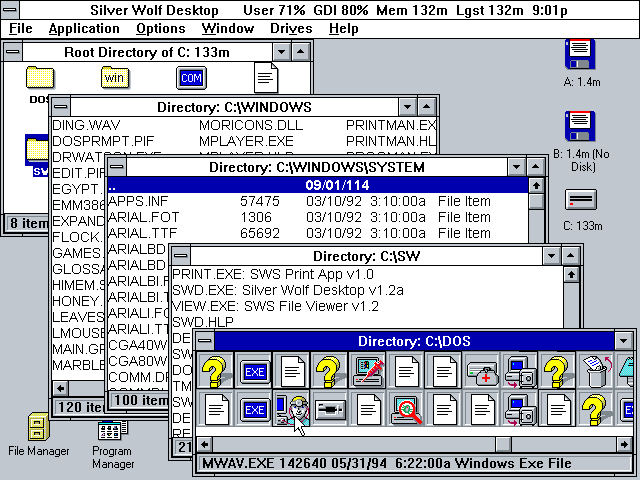Select the black syringe icon beside the doctor icon
The height and width of the screenshot is (480, 640).
pos(330,409)
